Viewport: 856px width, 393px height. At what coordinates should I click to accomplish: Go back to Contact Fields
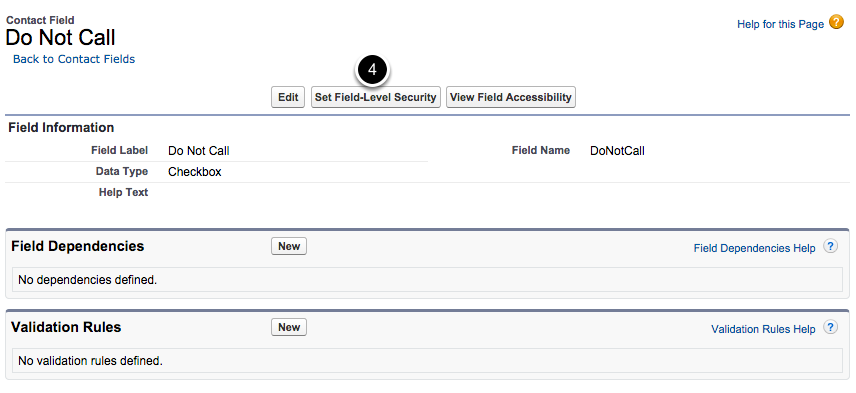coord(74,59)
